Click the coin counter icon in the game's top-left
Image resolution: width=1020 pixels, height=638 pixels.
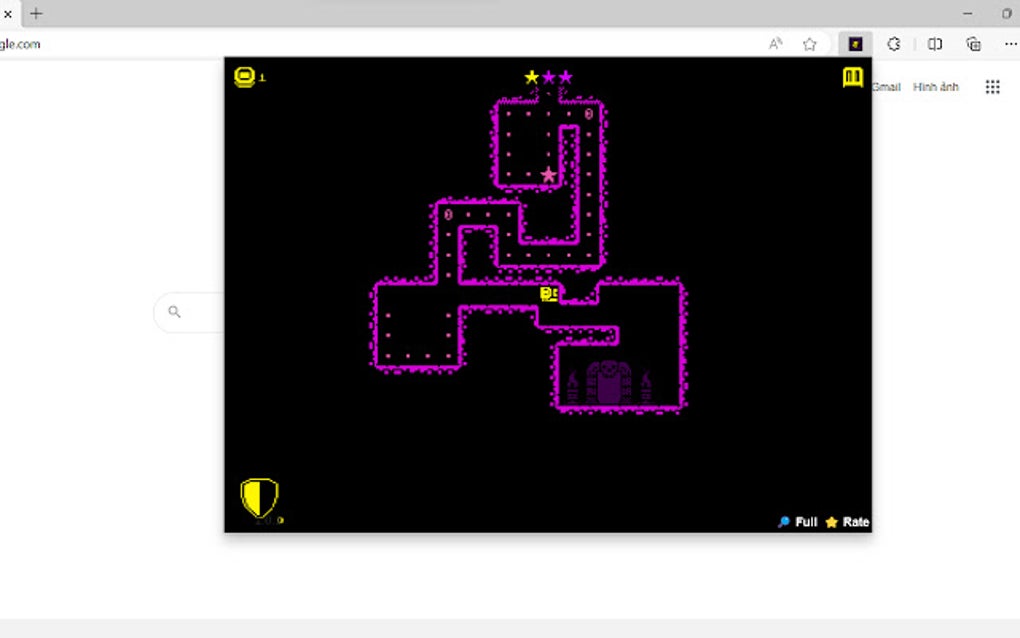pos(244,77)
